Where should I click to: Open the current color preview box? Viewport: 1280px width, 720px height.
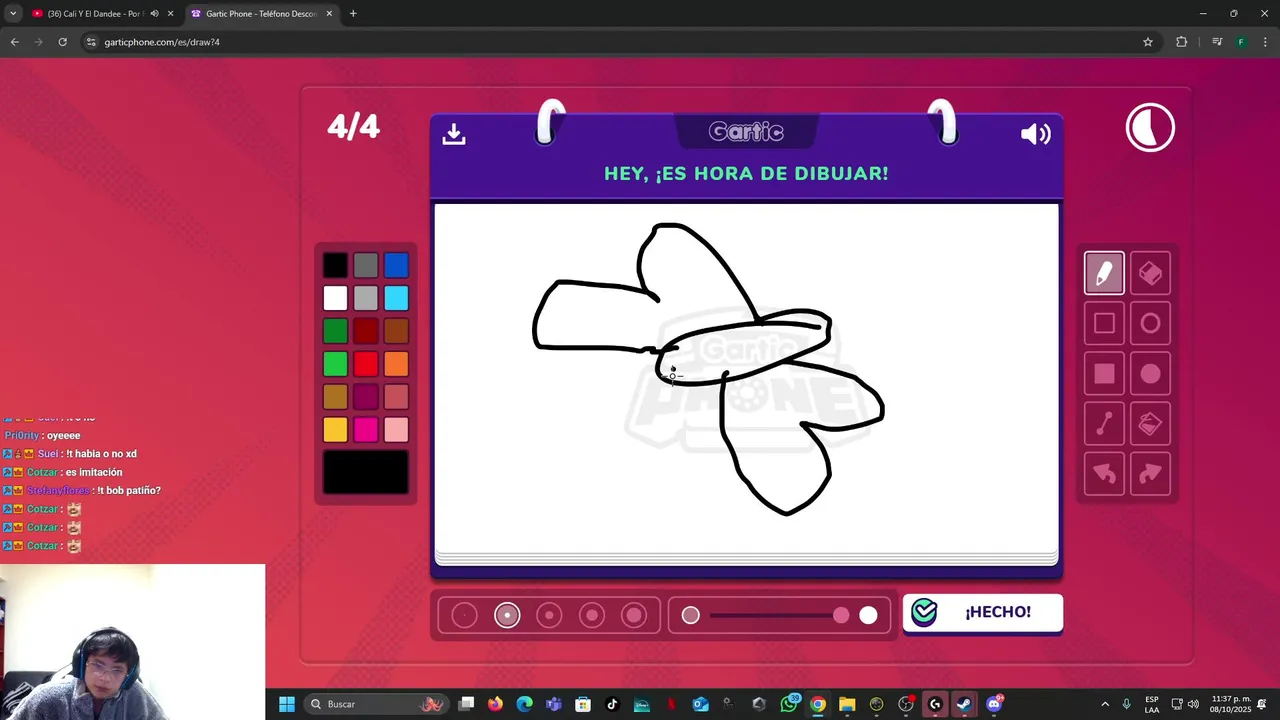366,472
